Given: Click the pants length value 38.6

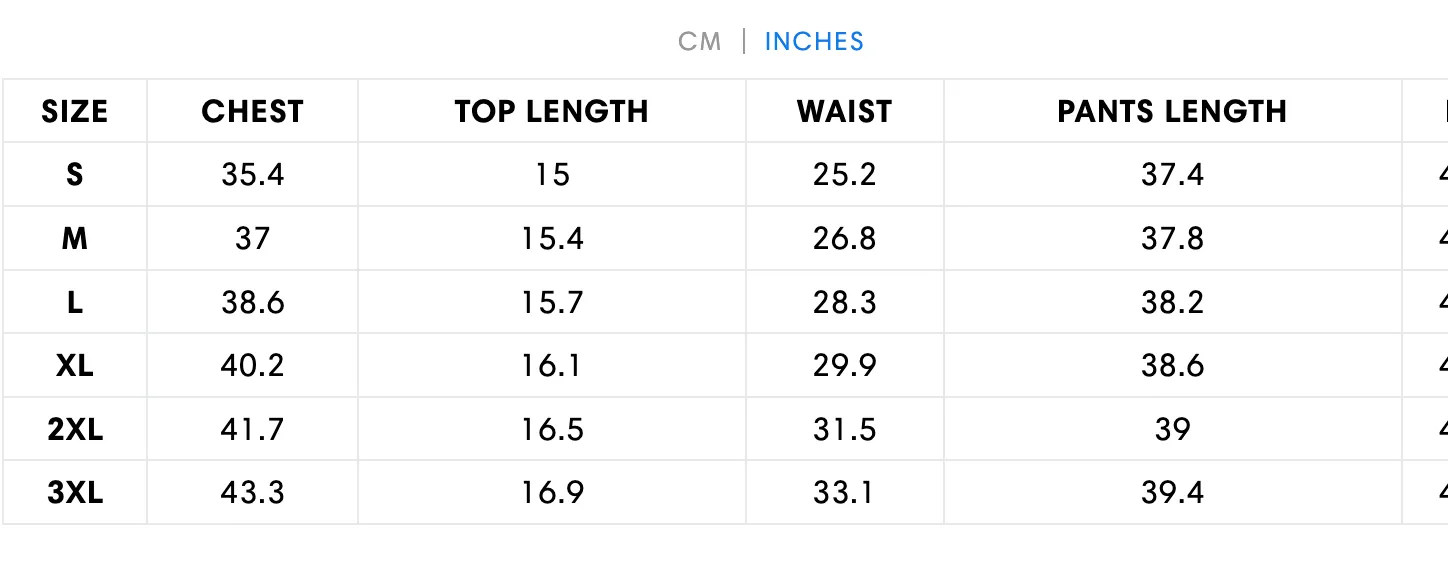Looking at the screenshot, I should (1173, 366).
